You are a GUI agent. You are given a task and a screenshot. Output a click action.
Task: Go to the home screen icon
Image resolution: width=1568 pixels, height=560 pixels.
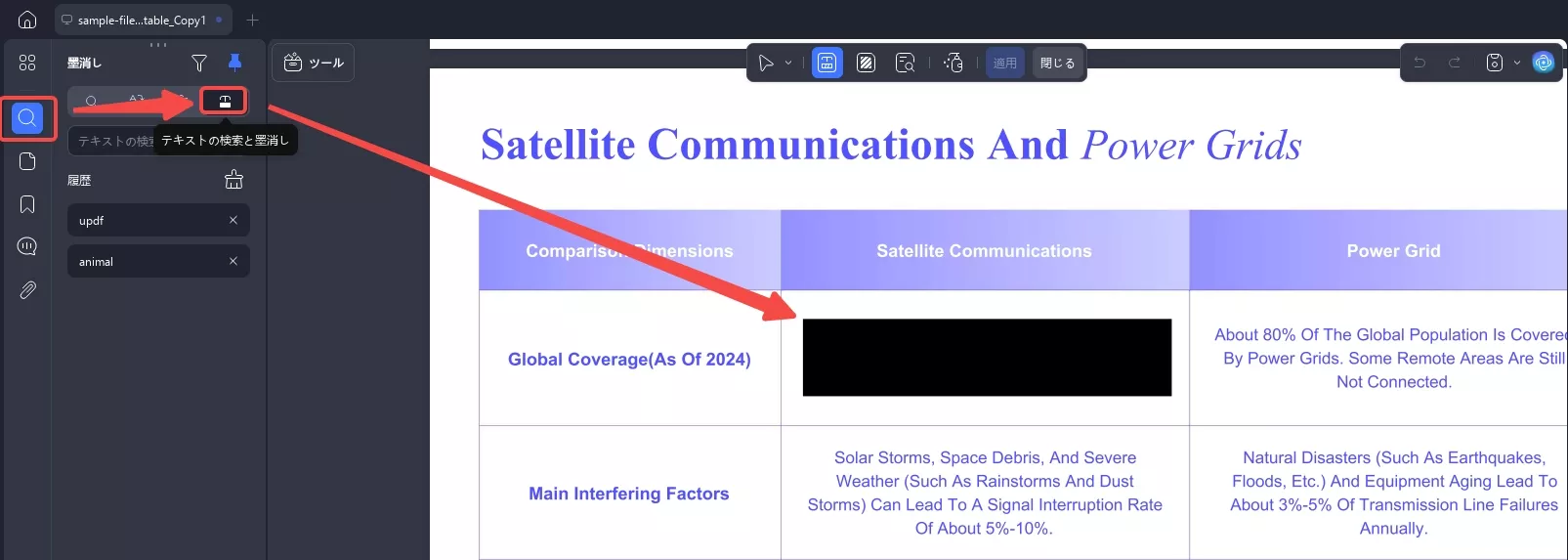click(x=27, y=20)
